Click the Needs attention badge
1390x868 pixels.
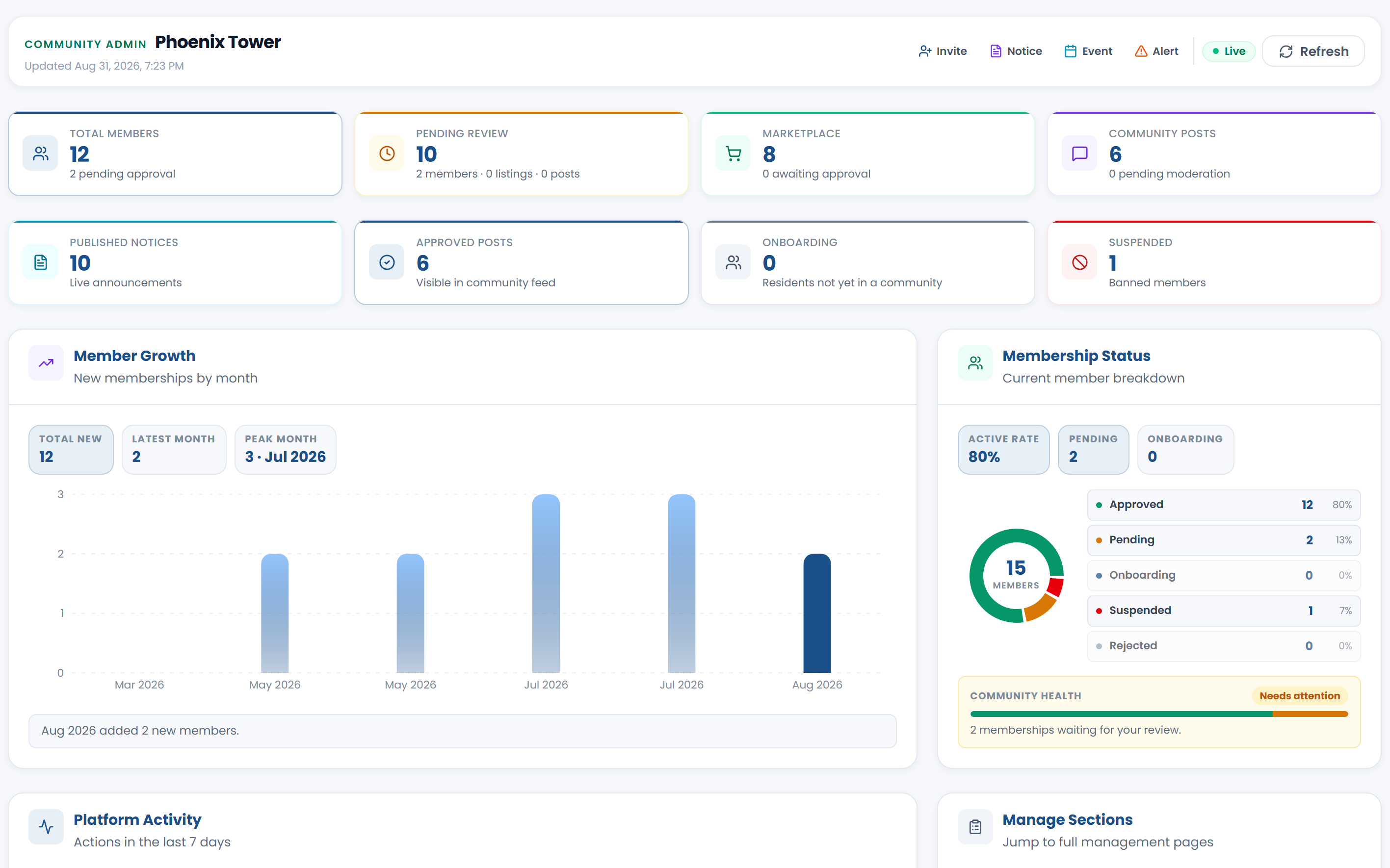[1299, 696]
